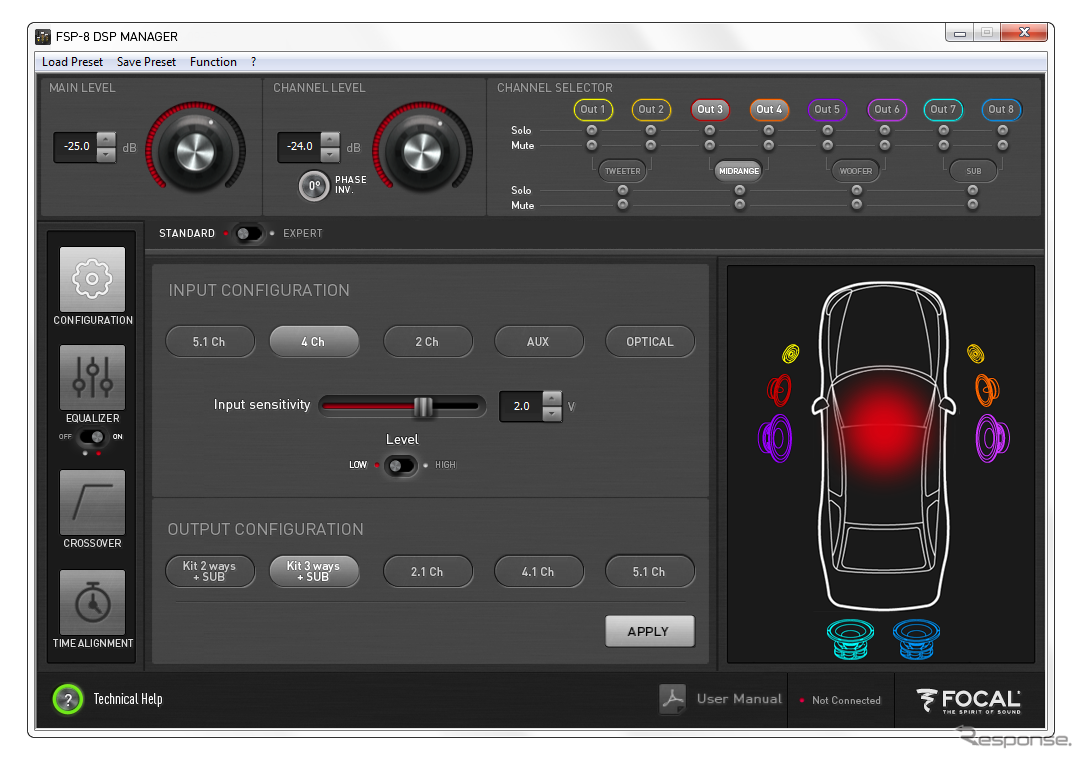Image resolution: width=1083 pixels, height=759 pixels.
Task: Select the 5.1 Ch input configuration
Action: pos(210,342)
